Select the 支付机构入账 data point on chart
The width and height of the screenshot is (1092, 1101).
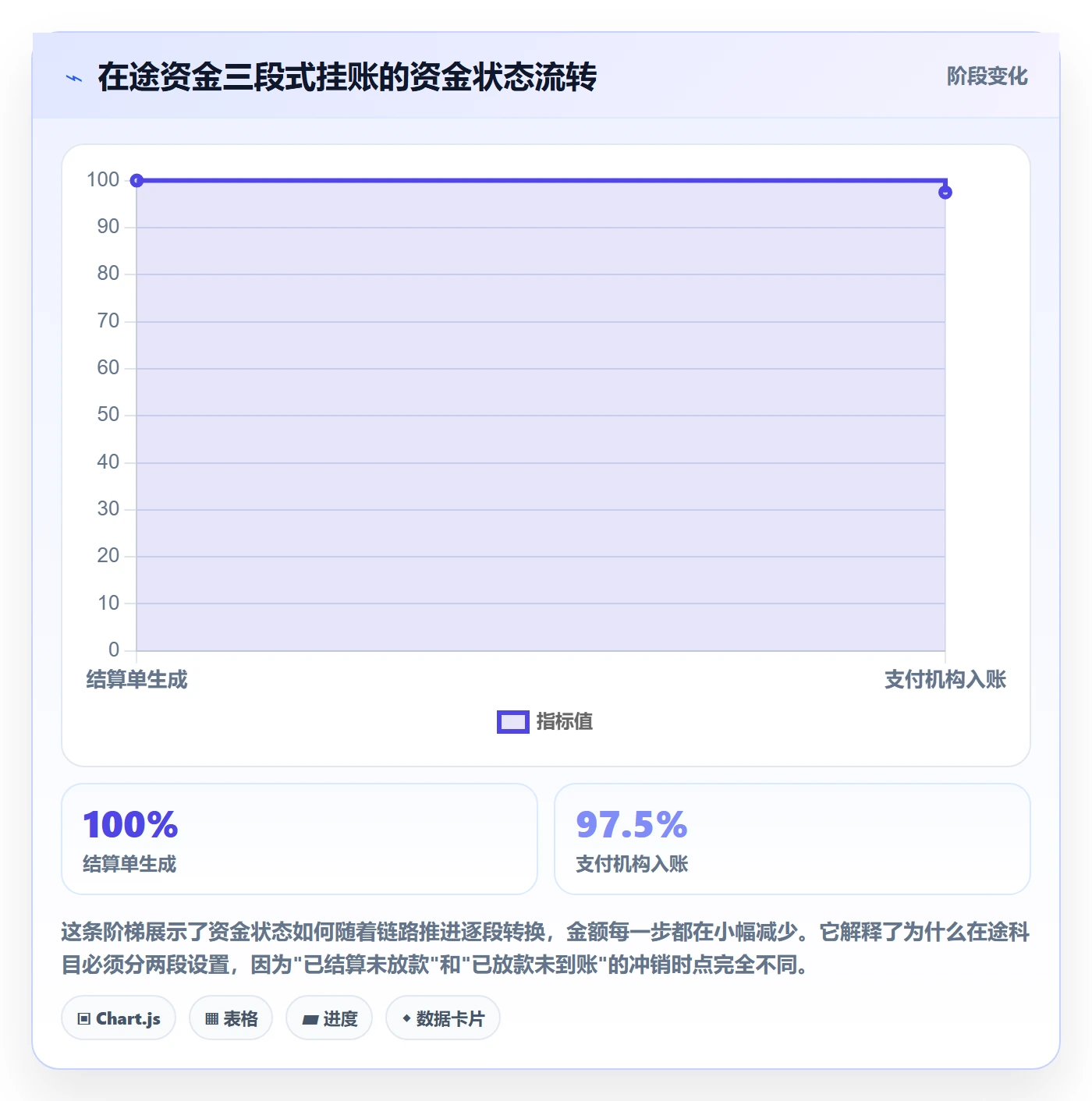(945, 193)
